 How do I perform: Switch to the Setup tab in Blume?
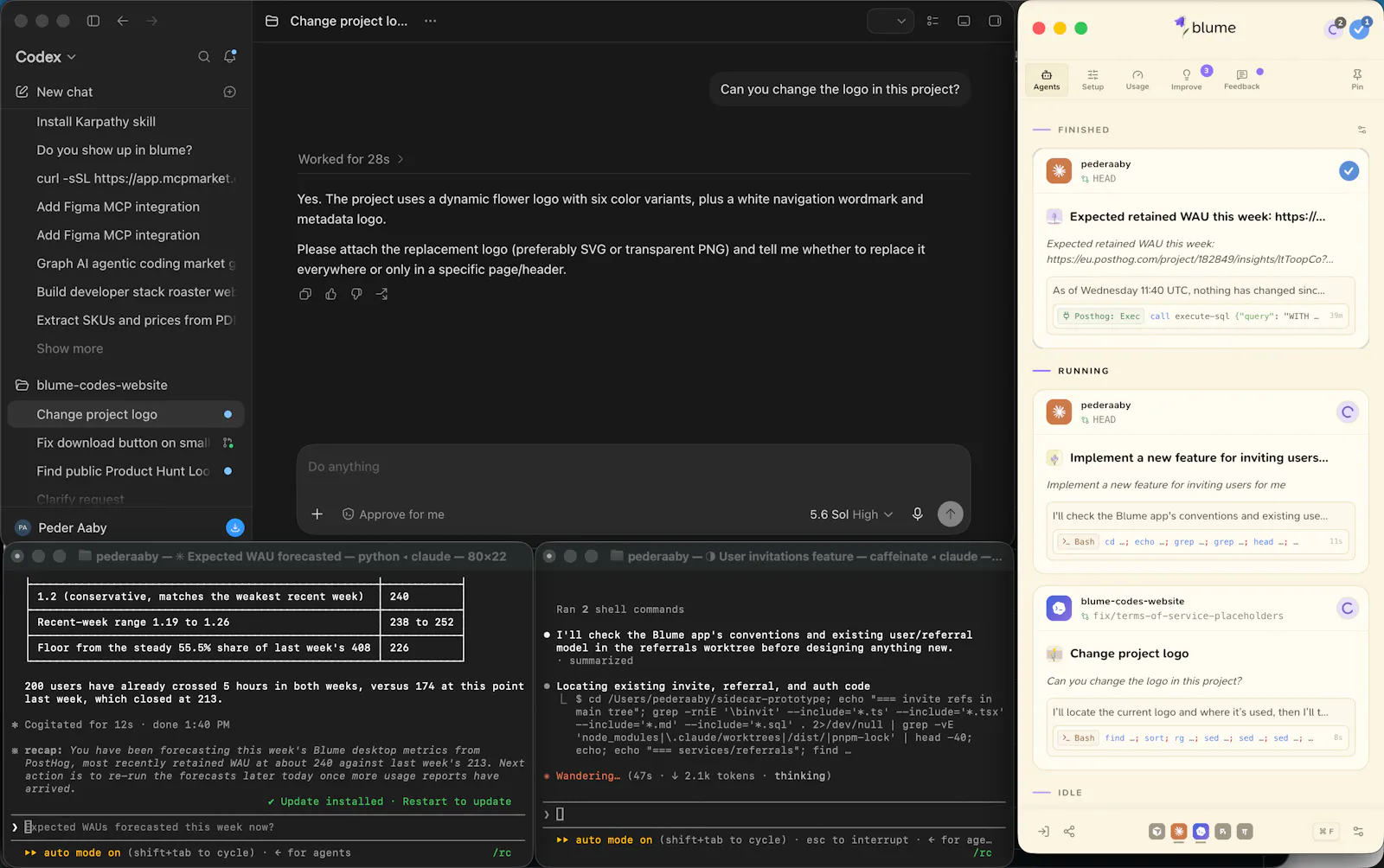click(x=1092, y=79)
